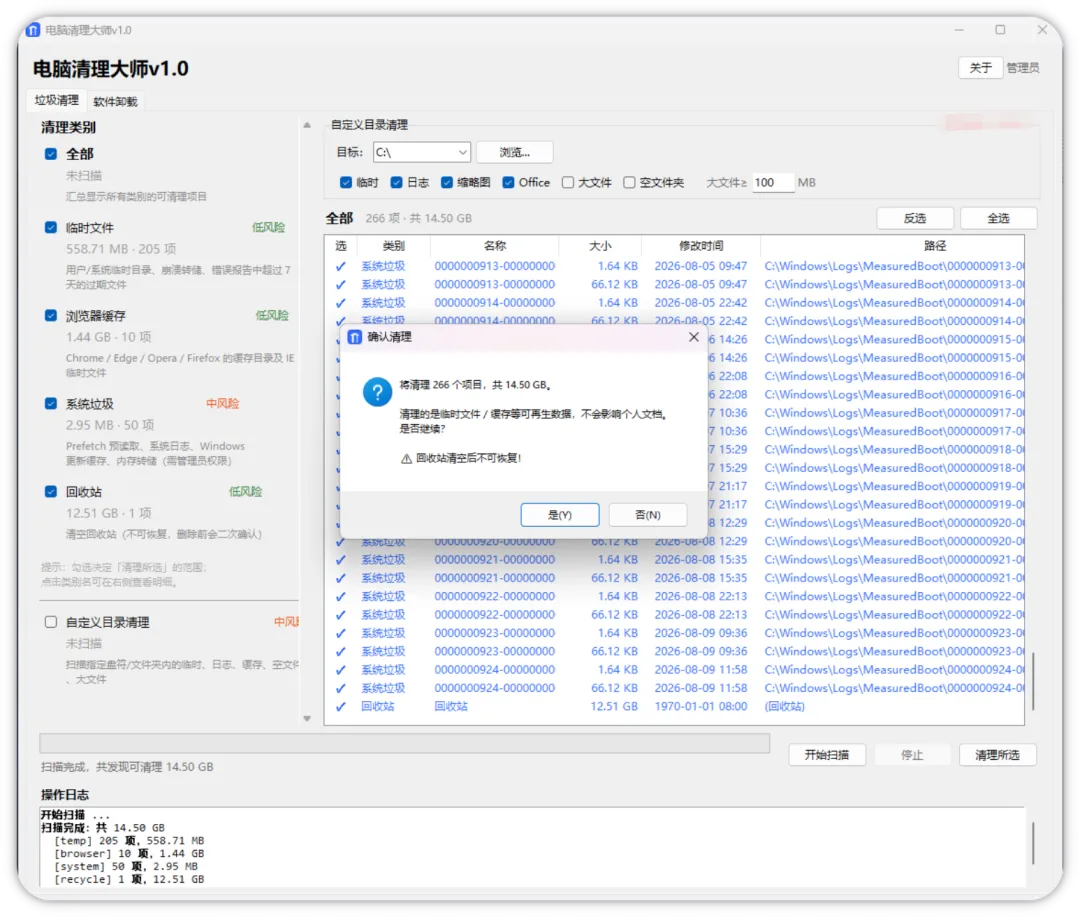Click the scan progress bar
1080x917 pixels.
click(x=404, y=743)
